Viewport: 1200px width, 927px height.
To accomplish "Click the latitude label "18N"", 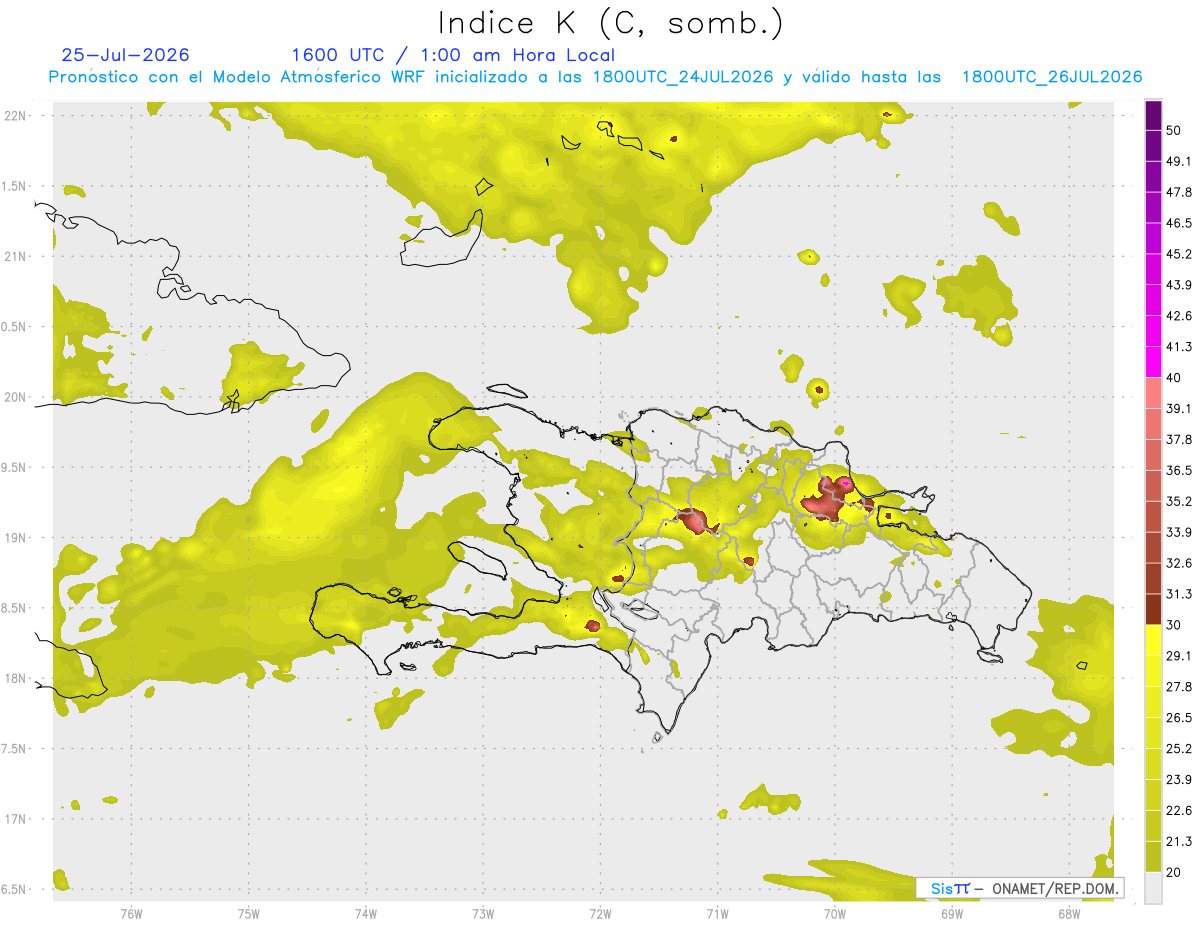I will point(16,679).
